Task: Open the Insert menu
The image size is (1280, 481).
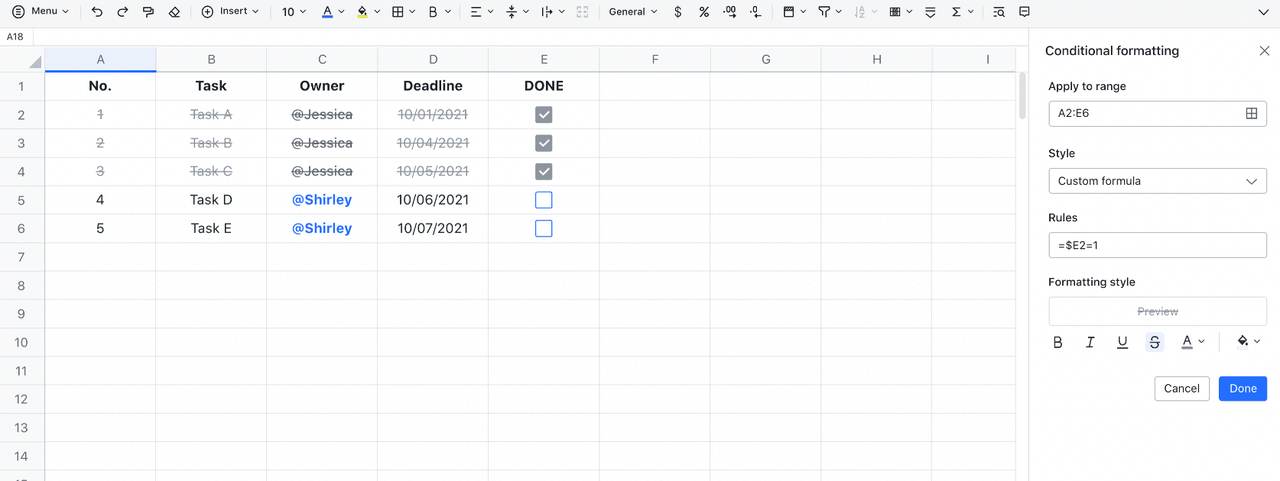Action: tap(230, 12)
